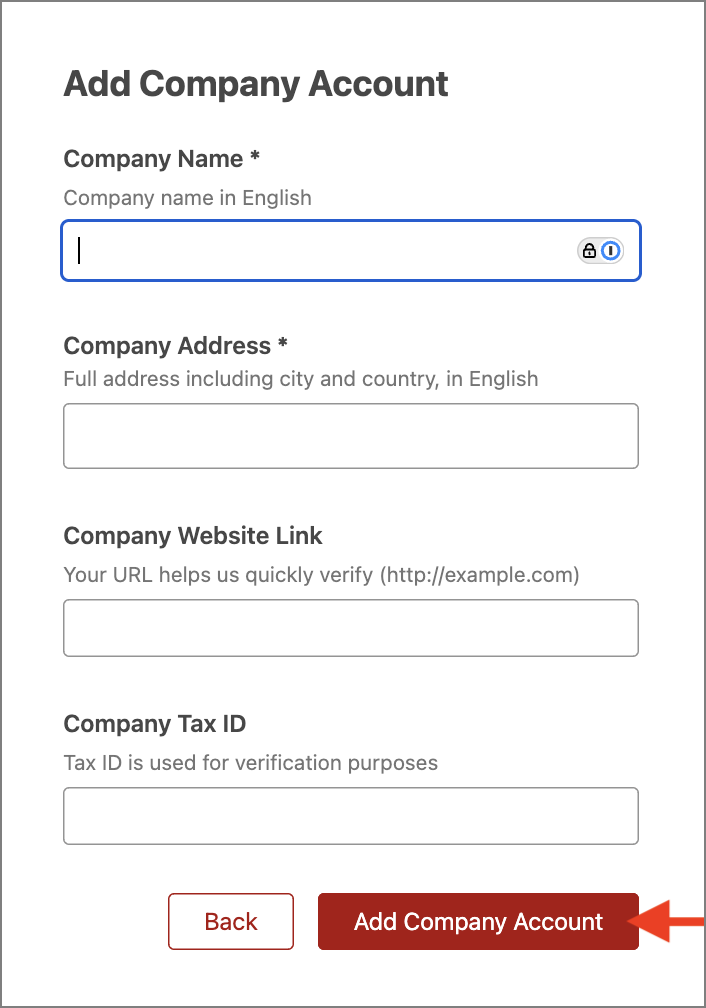
Task: Click the Company Tax ID label
Action: coord(154,724)
